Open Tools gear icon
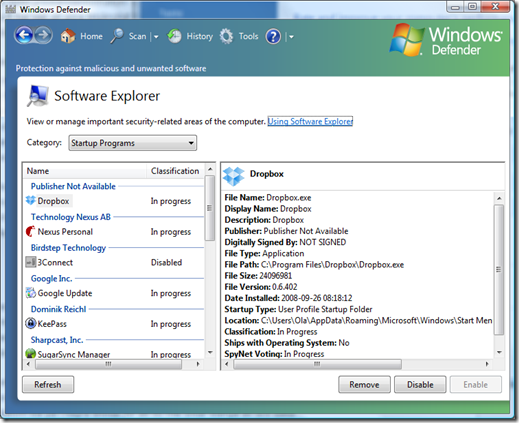The width and height of the screenshot is (519, 423). (x=227, y=36)
